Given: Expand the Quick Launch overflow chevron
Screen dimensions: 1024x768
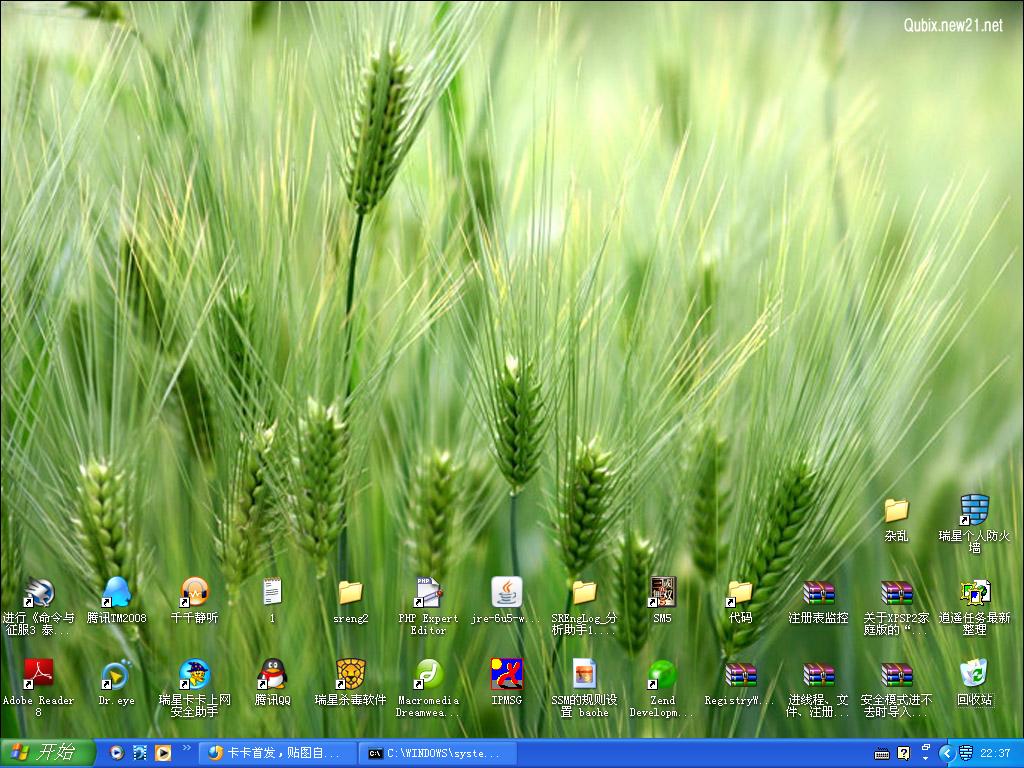Looking at the screenshot, I should point(186,748).
